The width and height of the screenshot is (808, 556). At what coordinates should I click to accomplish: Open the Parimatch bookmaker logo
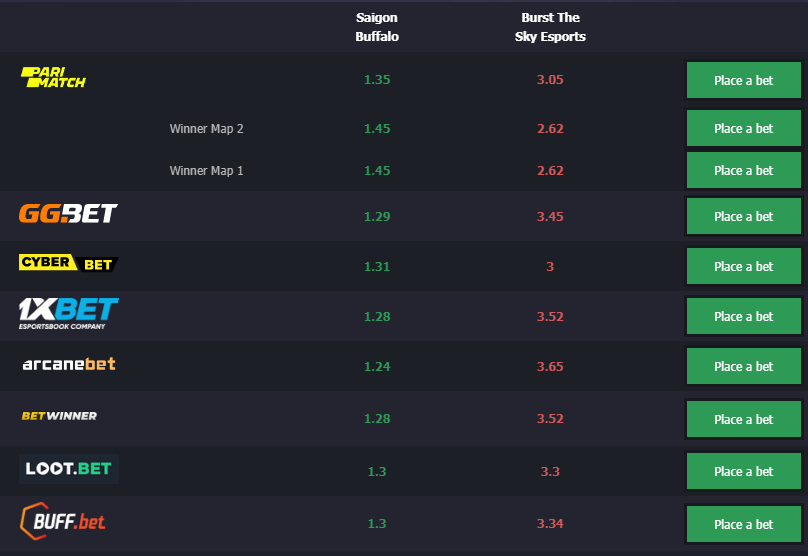pyautogui.click(x=53, y=77)
